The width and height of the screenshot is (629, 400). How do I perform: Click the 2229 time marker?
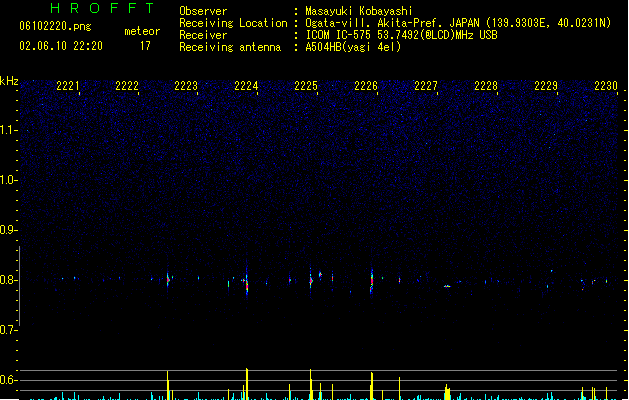(546, 86)
